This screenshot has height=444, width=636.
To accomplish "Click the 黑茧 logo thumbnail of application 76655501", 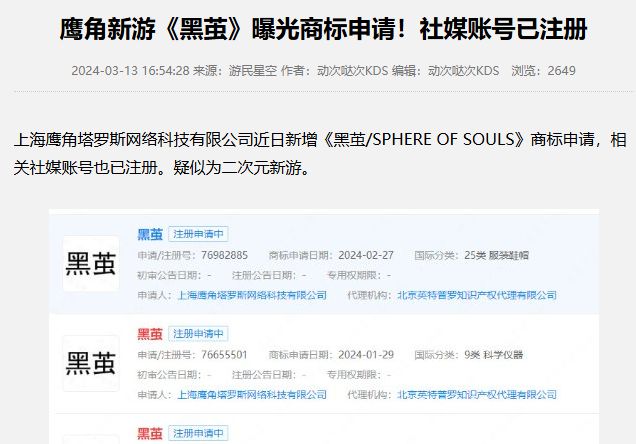I will pyautogui.click(x=91, y=363).
